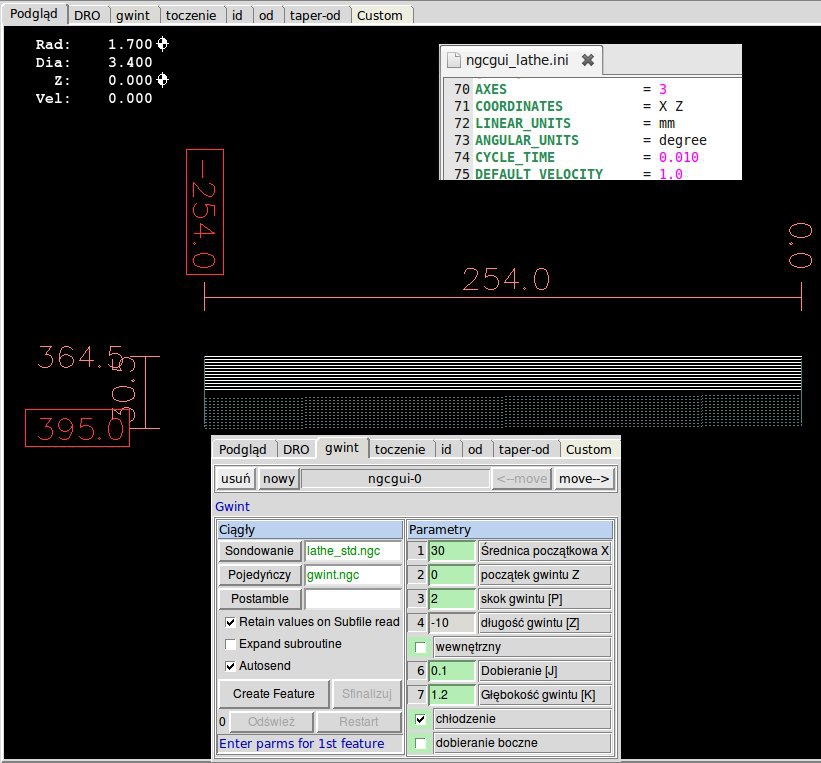Open the DRO tab in the main window tab strip
This screenshot has height=763, width=821.
coord(87,16)
